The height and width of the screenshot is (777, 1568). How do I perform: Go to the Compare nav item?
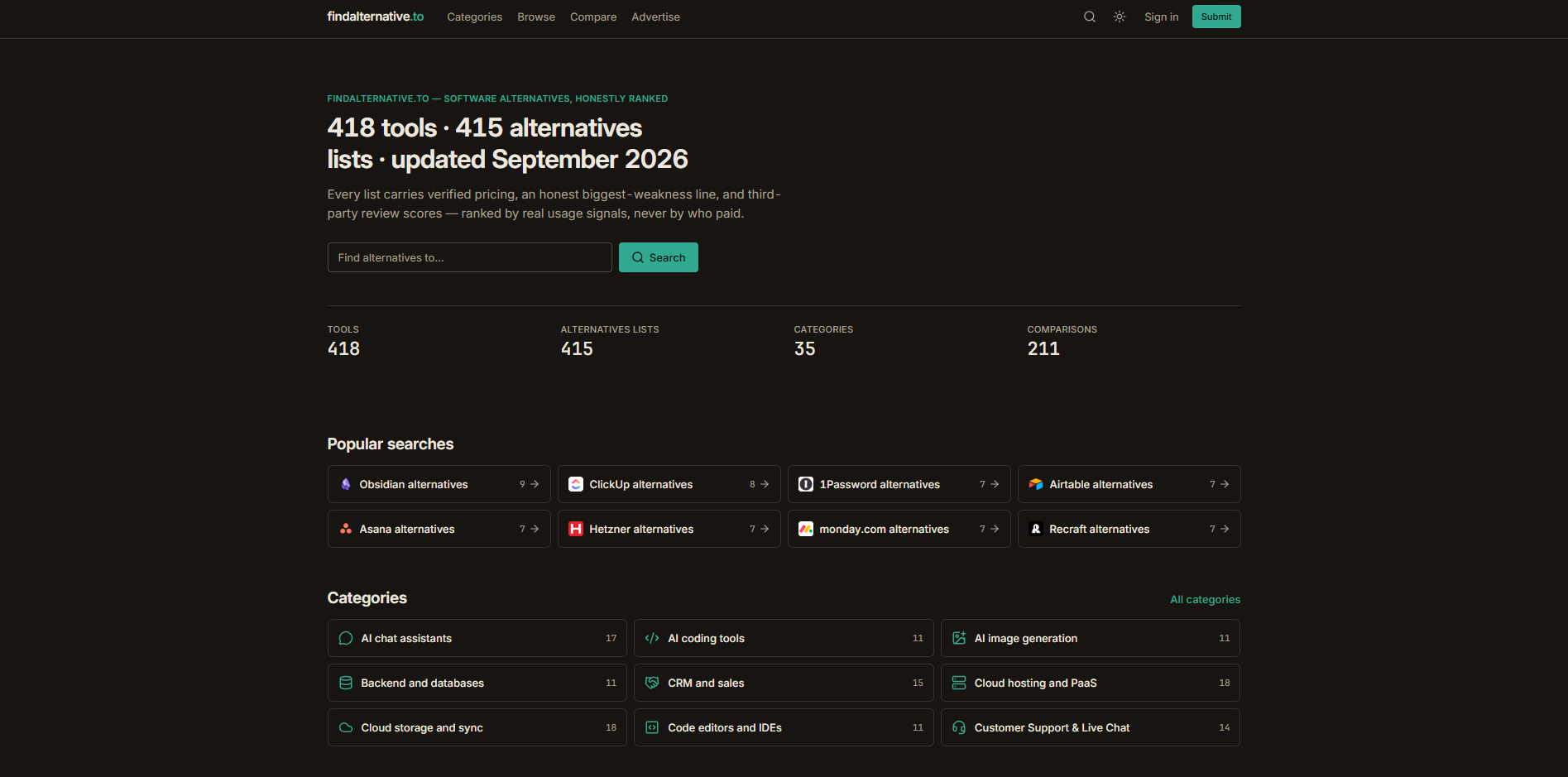pos(593,17)
